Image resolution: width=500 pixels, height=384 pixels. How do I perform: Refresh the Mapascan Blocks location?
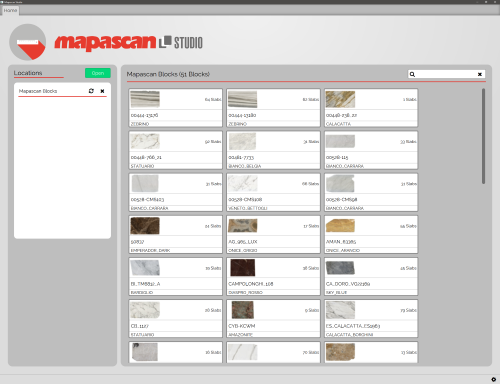click(91, 91)
